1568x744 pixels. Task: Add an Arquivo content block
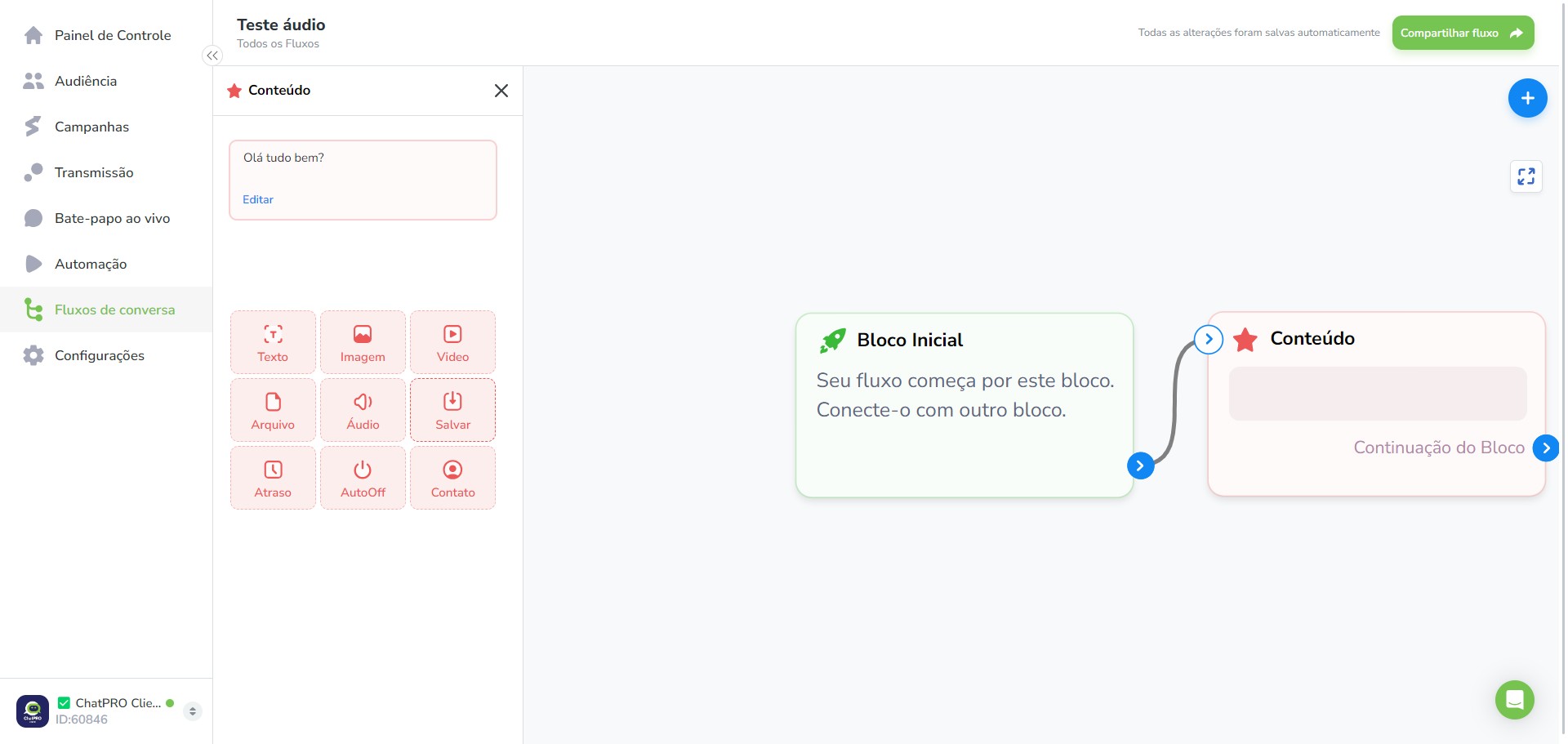[273, 410]
